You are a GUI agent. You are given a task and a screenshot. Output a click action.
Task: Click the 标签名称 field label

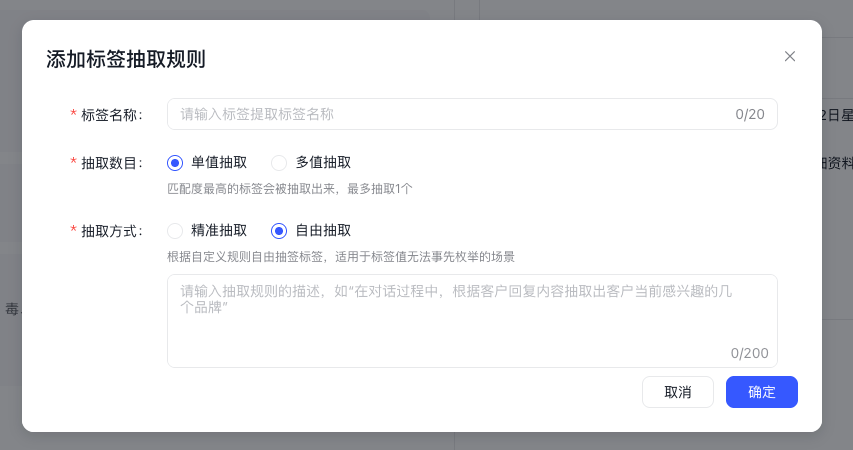111,114
